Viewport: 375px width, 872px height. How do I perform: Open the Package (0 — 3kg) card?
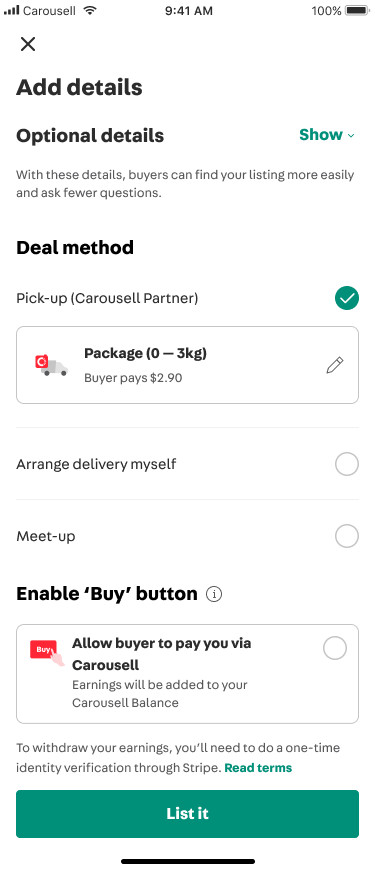click(188, 365)
